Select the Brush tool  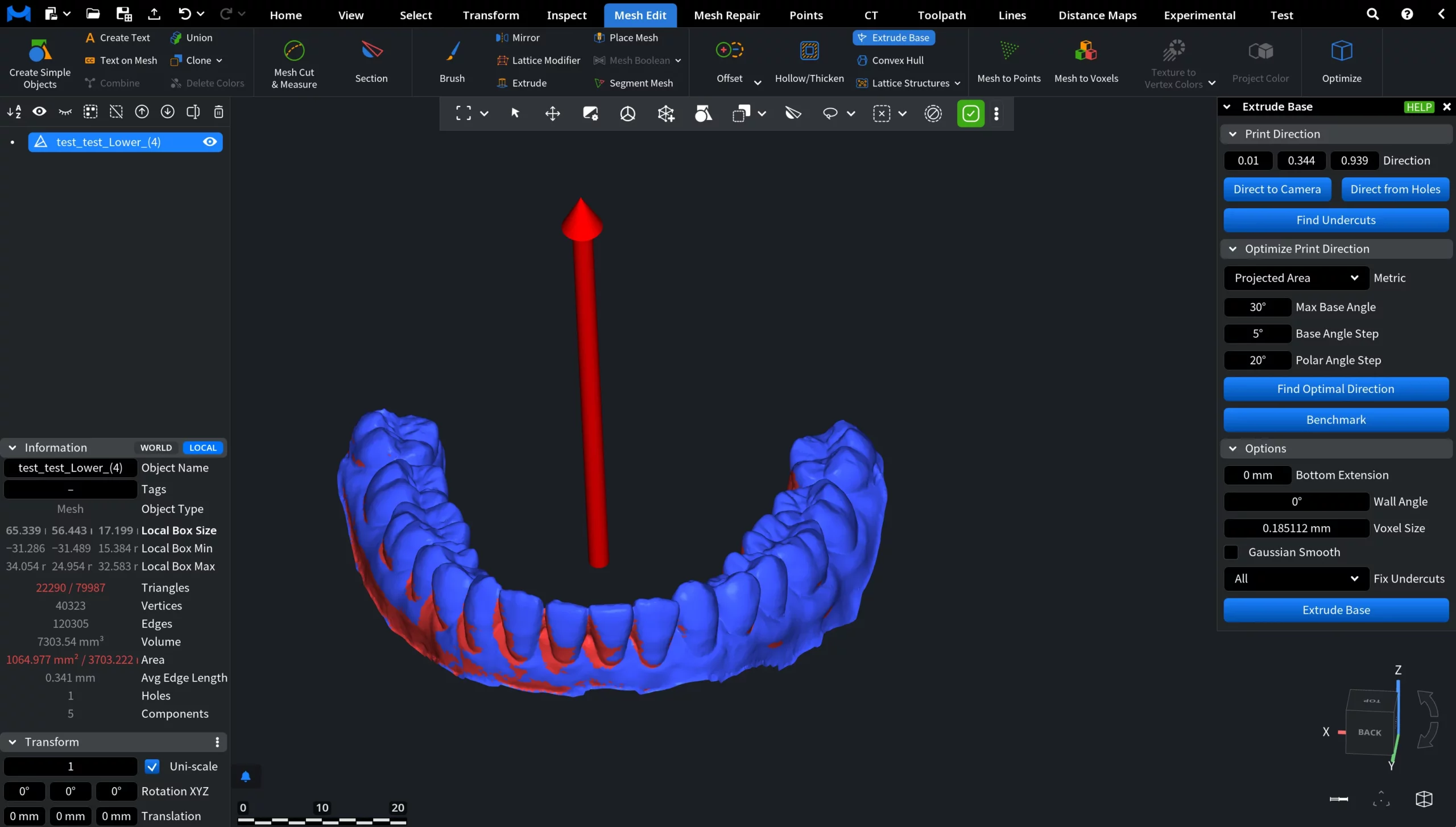[452, 51]
